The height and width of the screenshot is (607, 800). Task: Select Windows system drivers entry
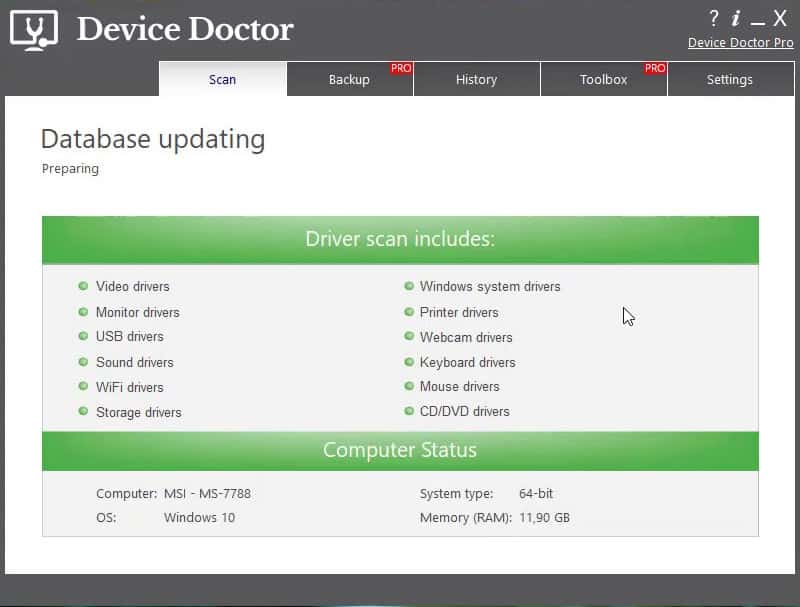tap(490, 286)
